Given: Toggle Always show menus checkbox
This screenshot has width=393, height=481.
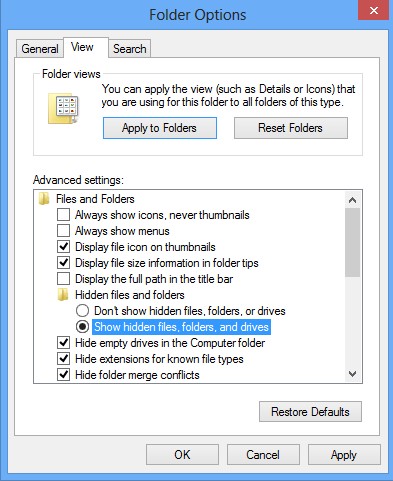Looking at the screenshot, I should coord(63,231).
